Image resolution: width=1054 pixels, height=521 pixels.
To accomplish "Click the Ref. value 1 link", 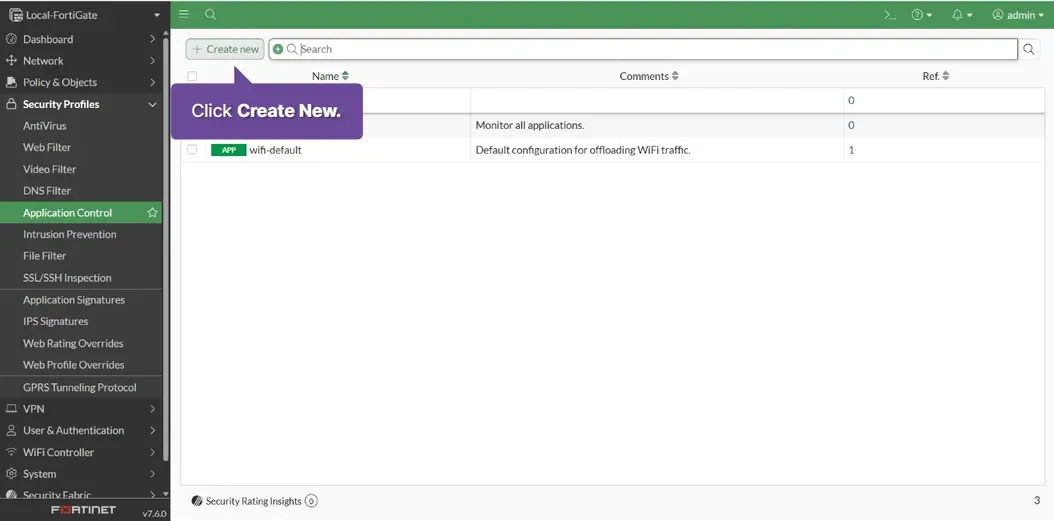I will [851, 150].
